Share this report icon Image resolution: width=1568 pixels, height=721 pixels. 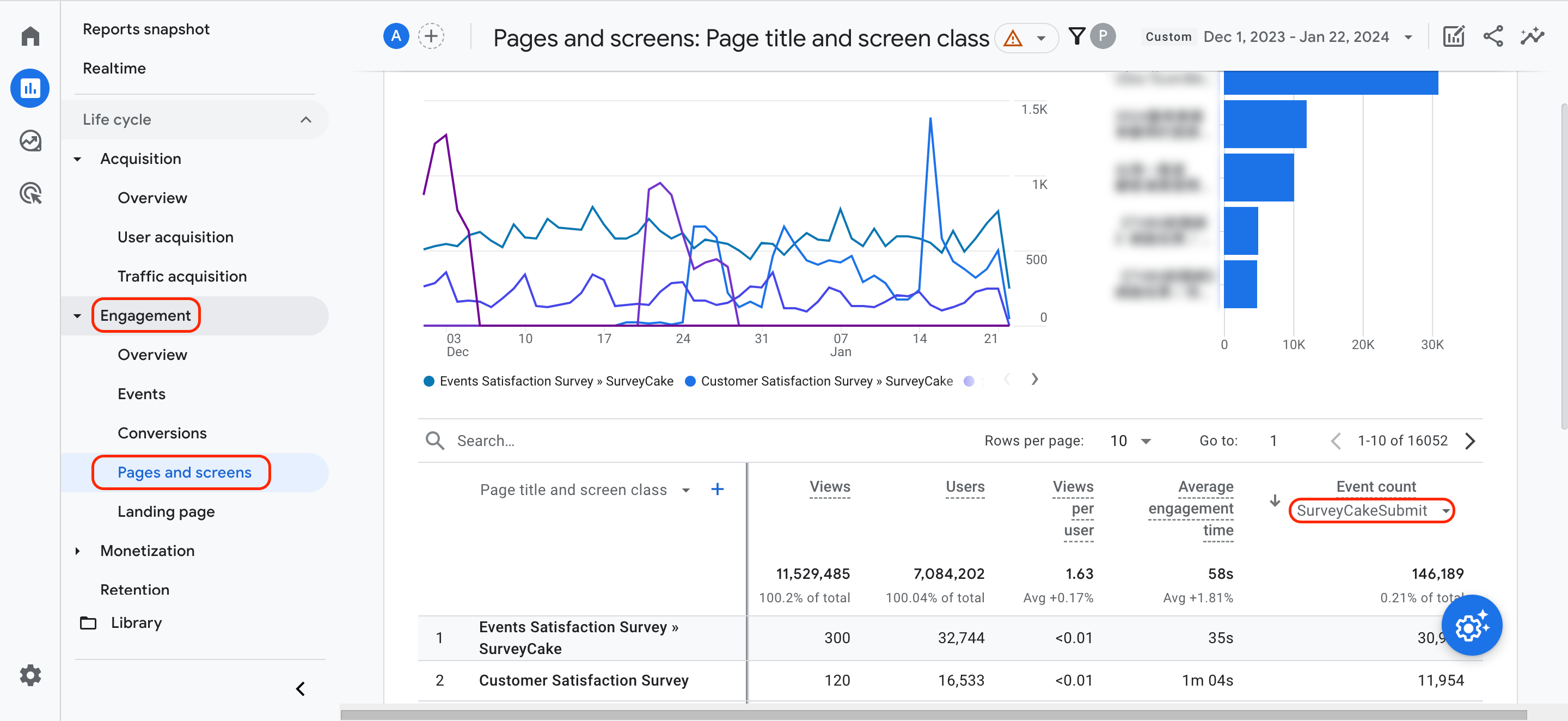(x=1493, y=36)
